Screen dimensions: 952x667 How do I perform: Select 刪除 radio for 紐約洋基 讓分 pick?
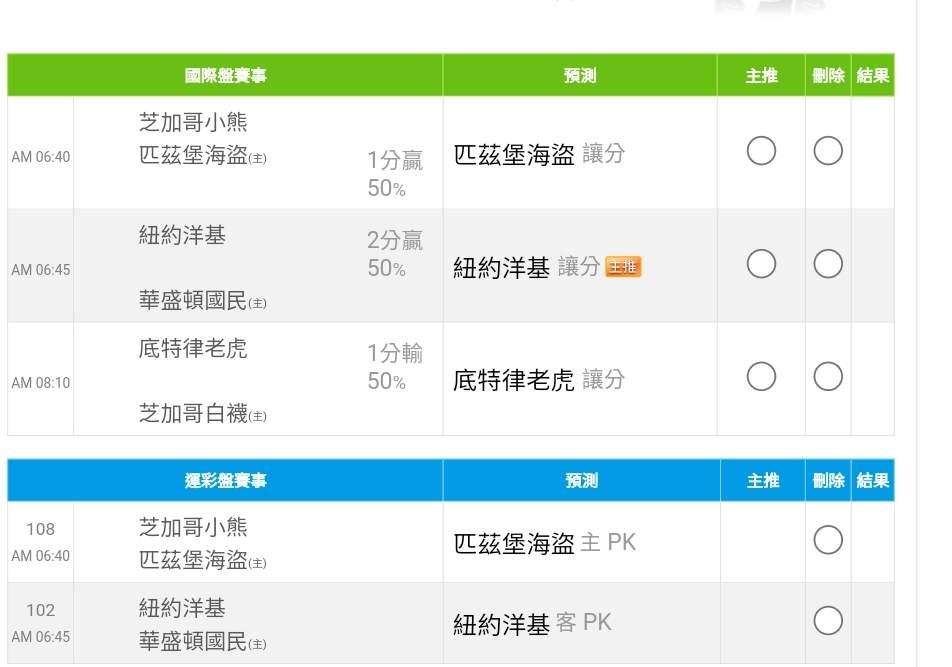pos(828,264)
